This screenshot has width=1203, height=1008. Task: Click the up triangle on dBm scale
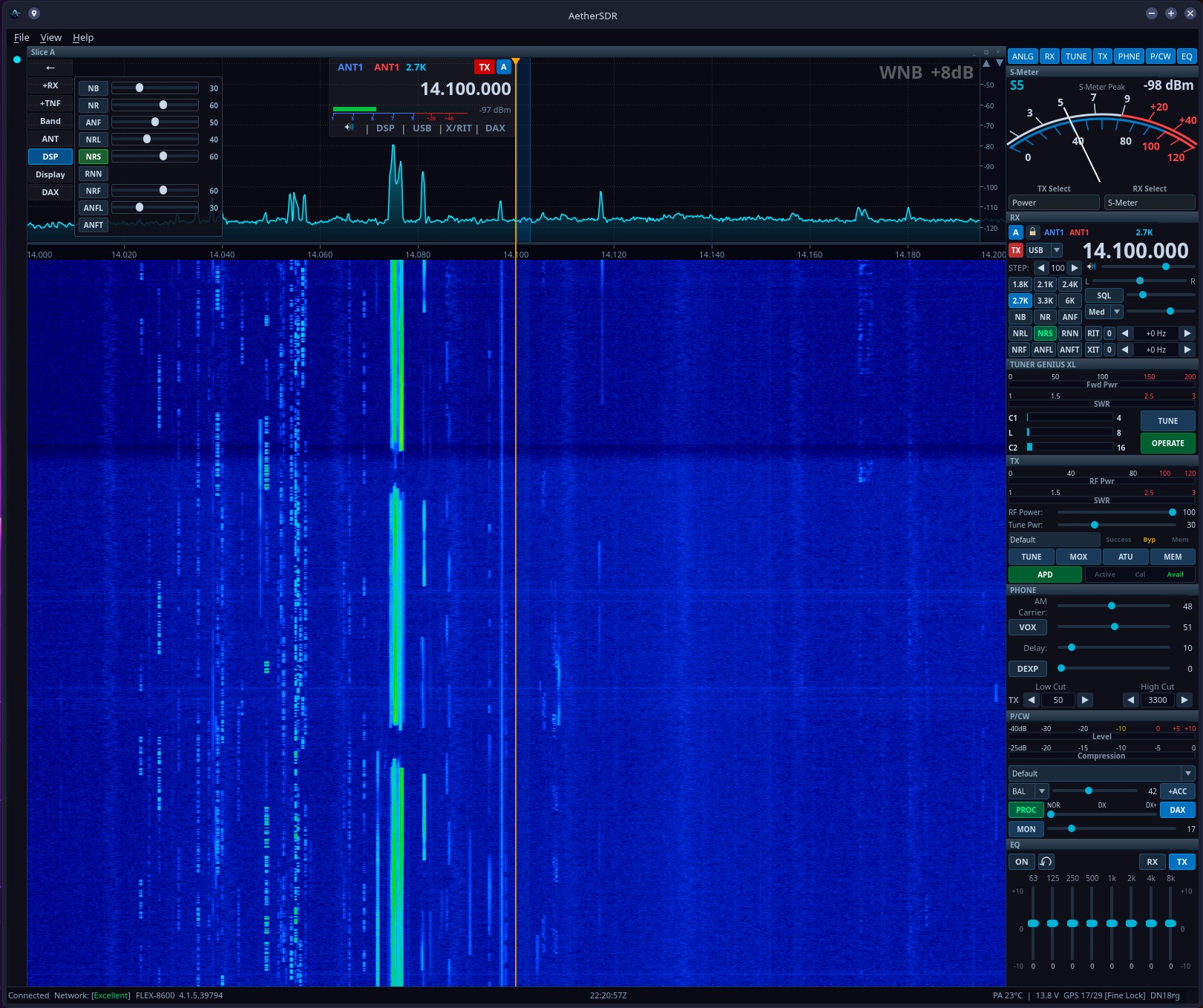[986, 64]
